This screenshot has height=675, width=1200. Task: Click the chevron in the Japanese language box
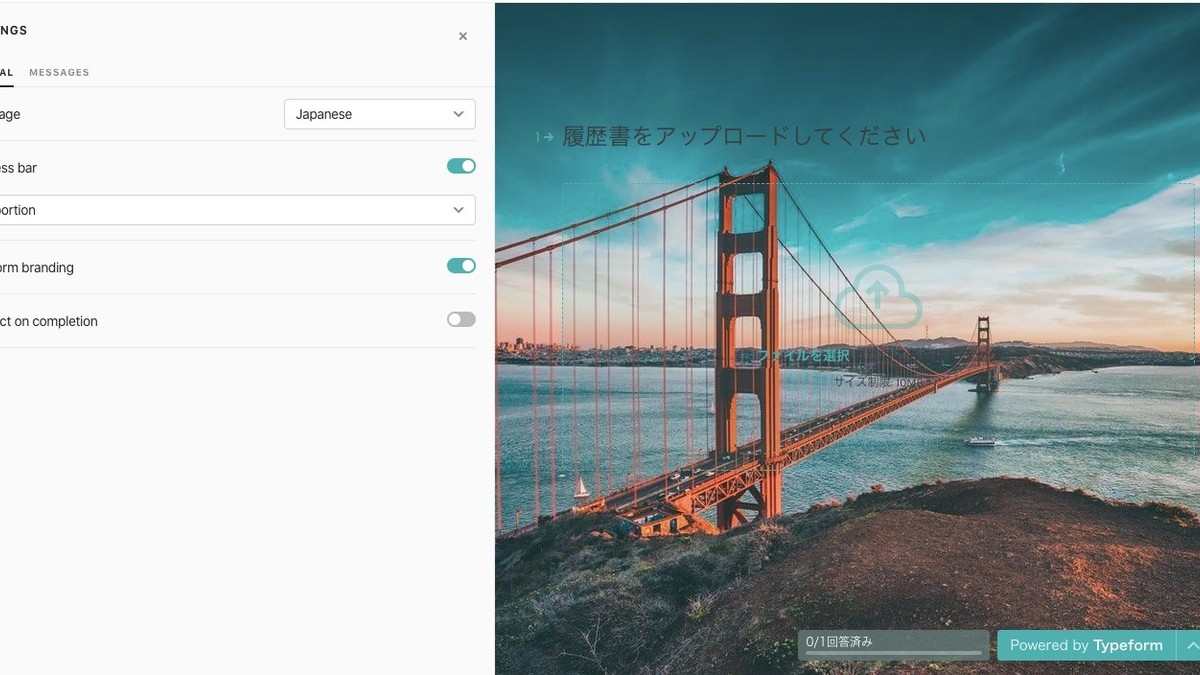coord(458,114)
